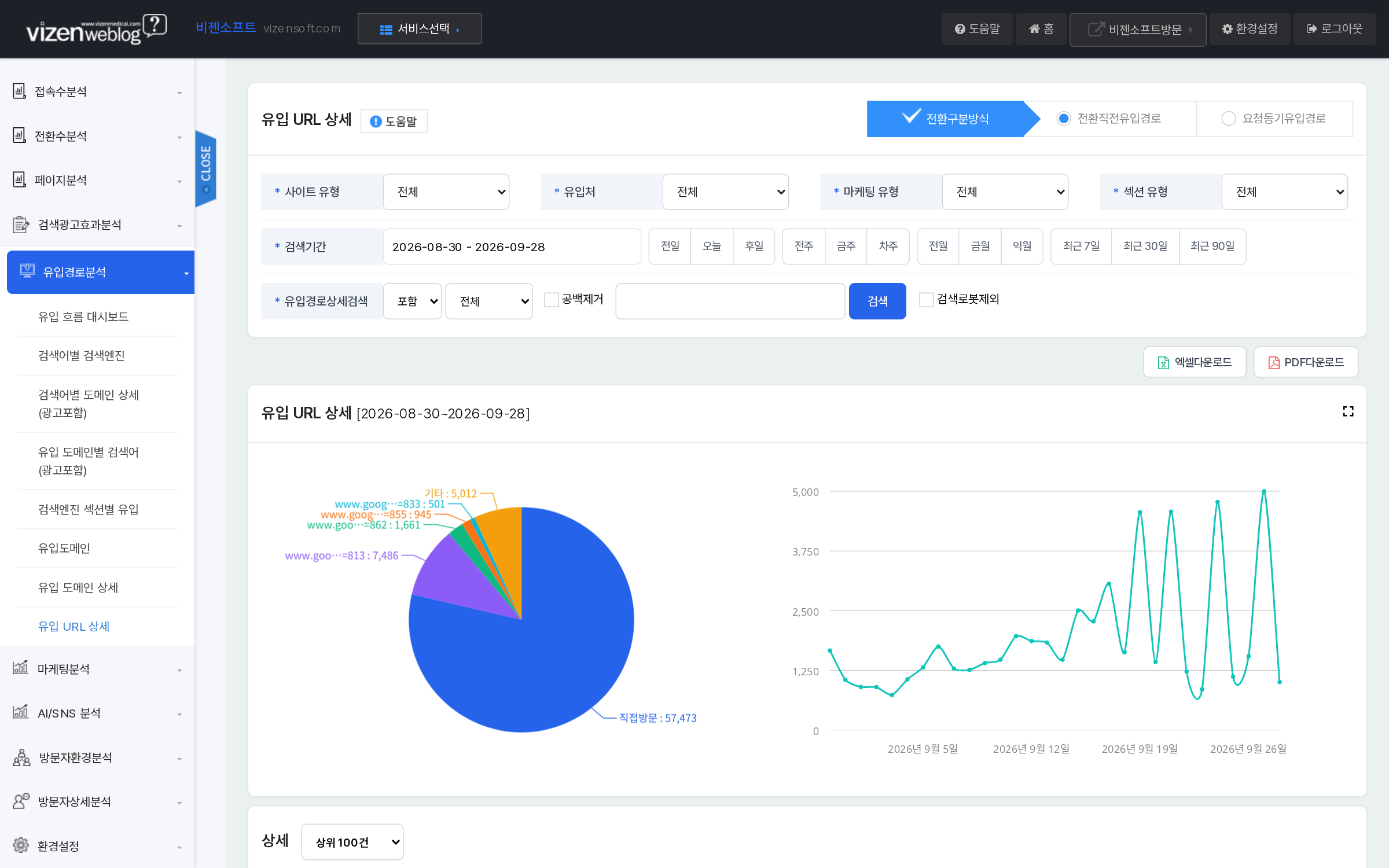The image size is (1389, 868).
Task: Open the 마케팅 유형 dropdown
Action: pos(1005,192)
